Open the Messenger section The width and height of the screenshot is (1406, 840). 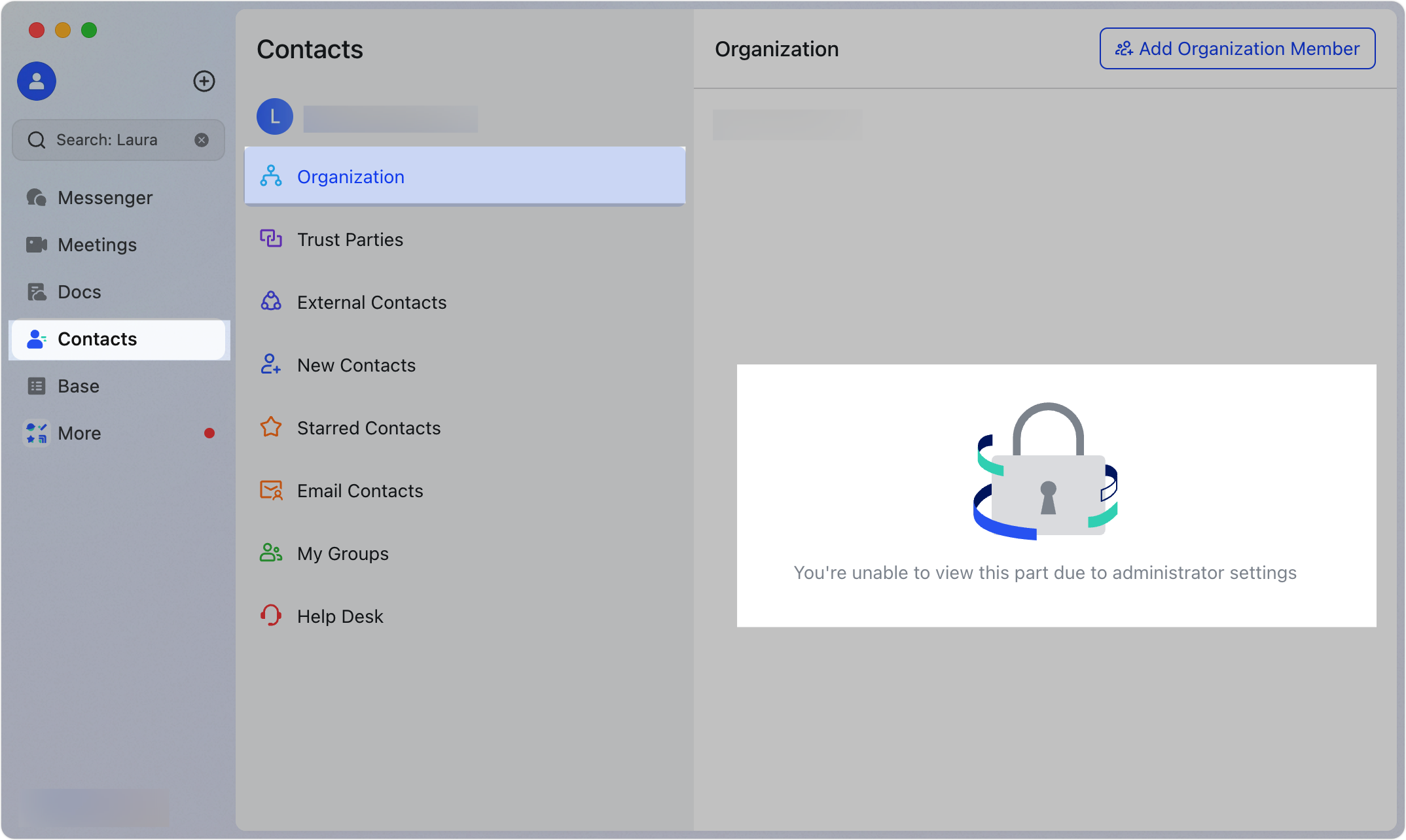click(105, 198)
